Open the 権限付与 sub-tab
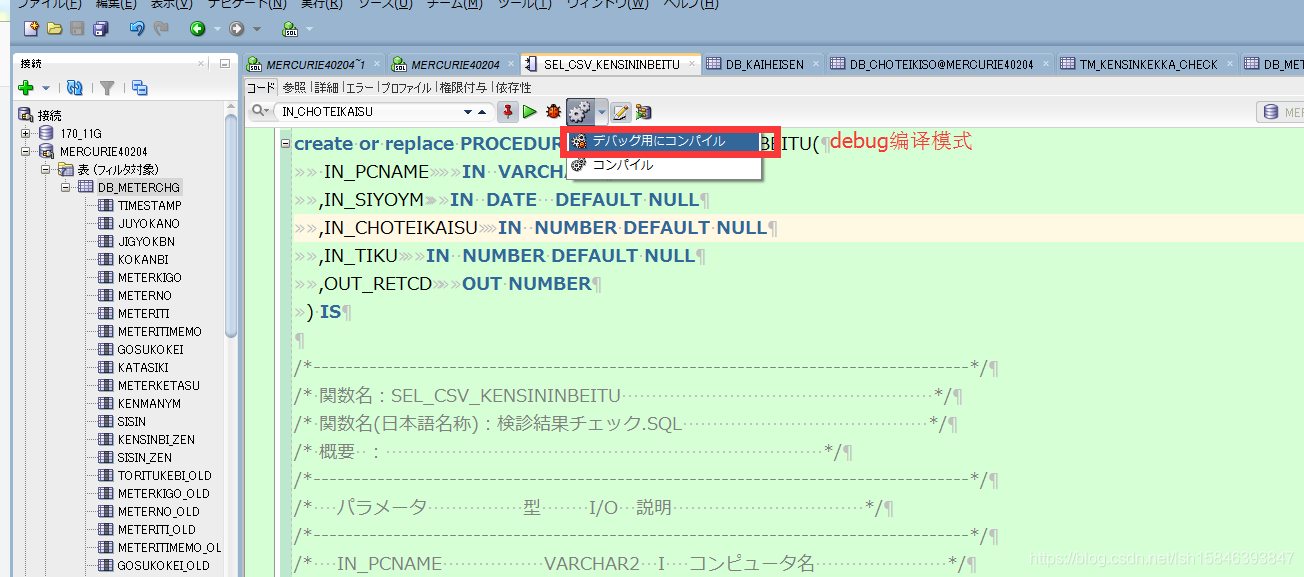 464,88
